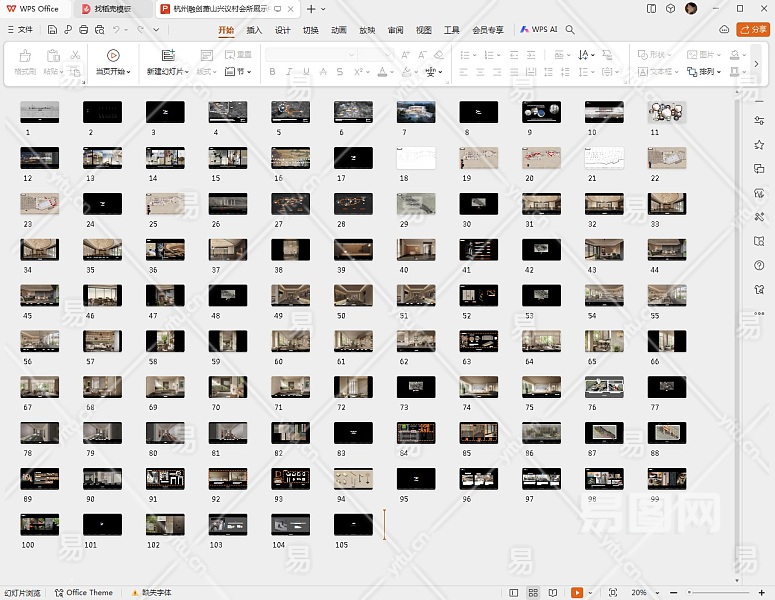The width and height of the screenshot is (775, 600).
Task: Click the orange 分享 share button
Action: (751, 30)
